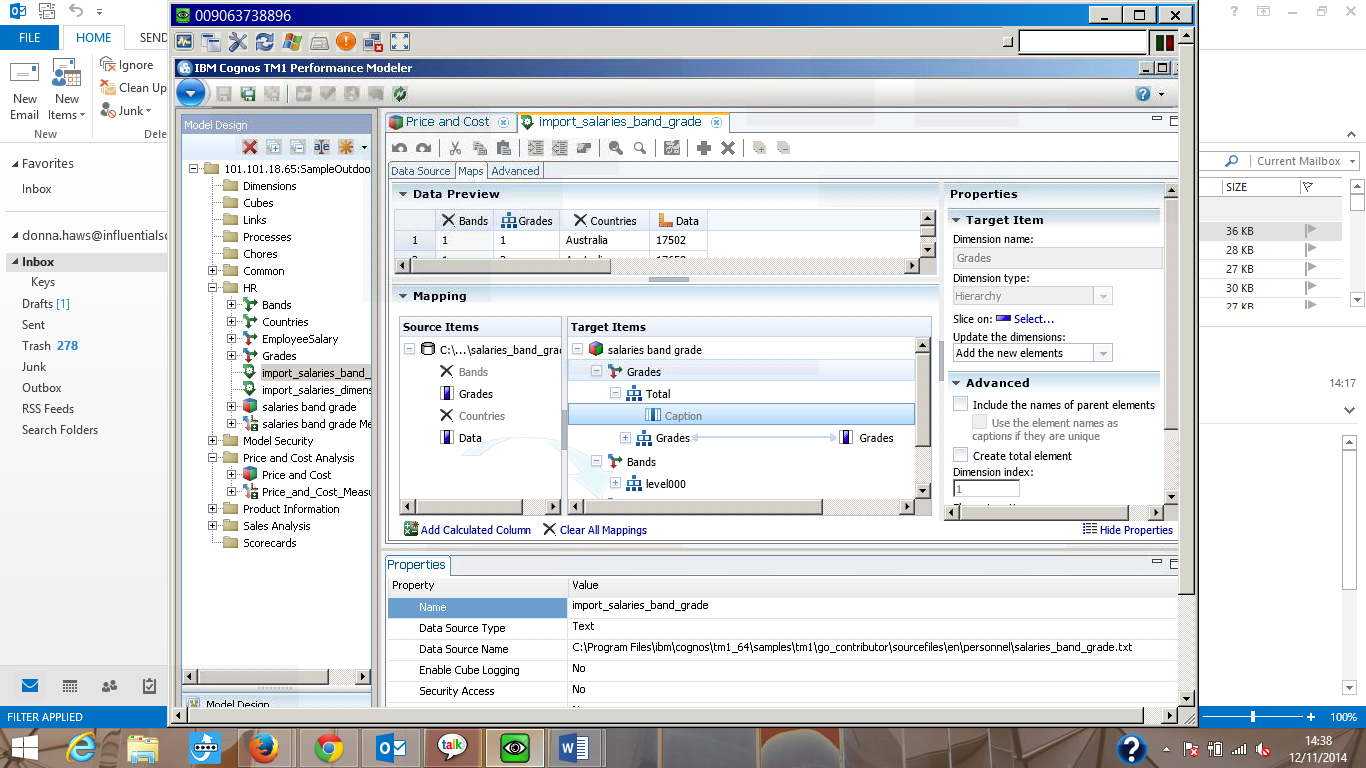1366x768 pixels.
Task: Select Caption under Total in Target Items
Action: point(683,416)
